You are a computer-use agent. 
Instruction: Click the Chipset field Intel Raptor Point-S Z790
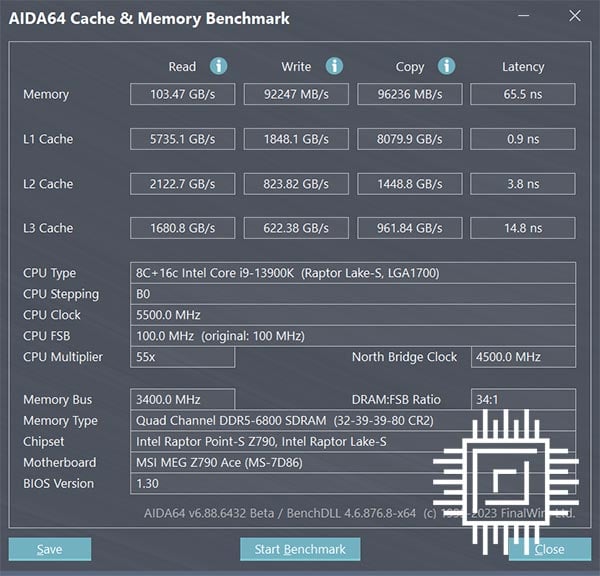353,442
